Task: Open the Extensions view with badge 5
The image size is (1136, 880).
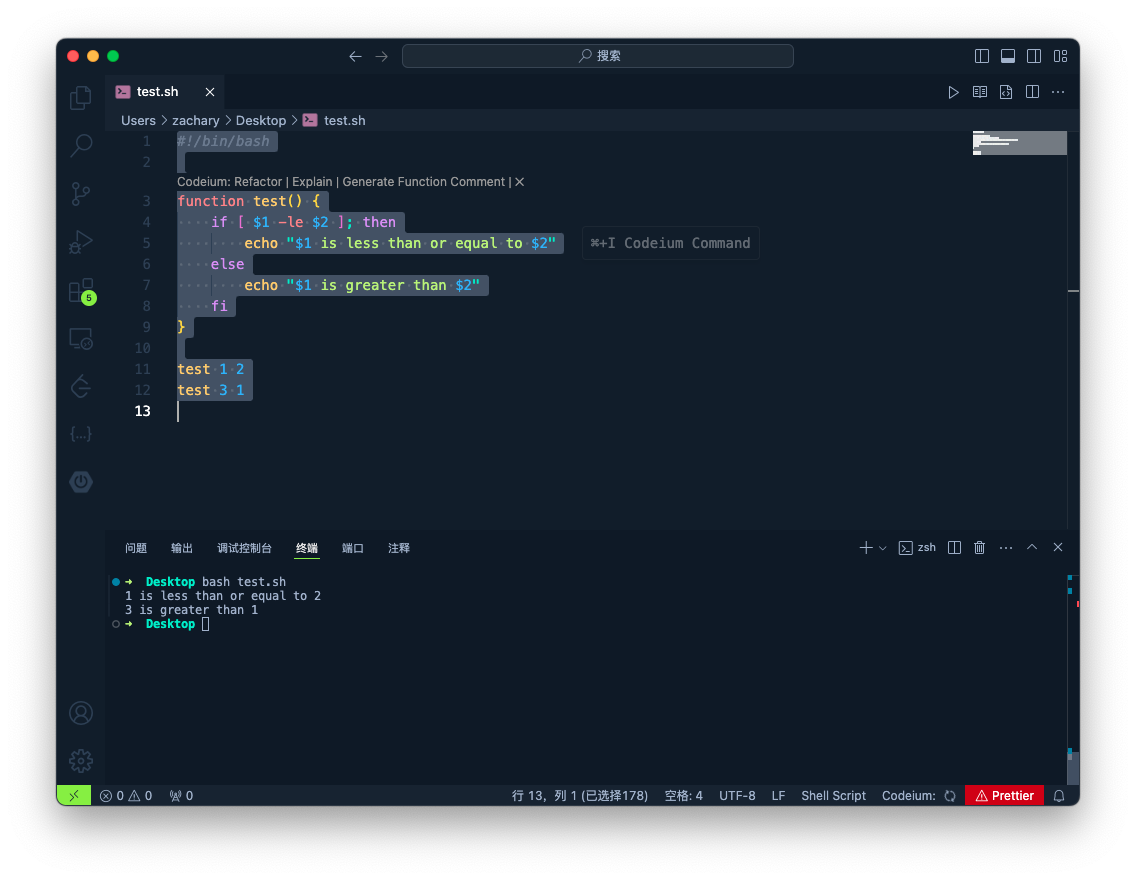Action: click(x=81, y=290)
